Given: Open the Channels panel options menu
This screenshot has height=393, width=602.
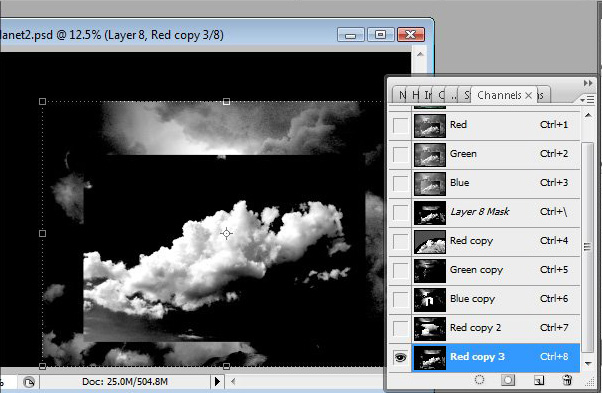Looking at the screenshot, I should point(587,100).
